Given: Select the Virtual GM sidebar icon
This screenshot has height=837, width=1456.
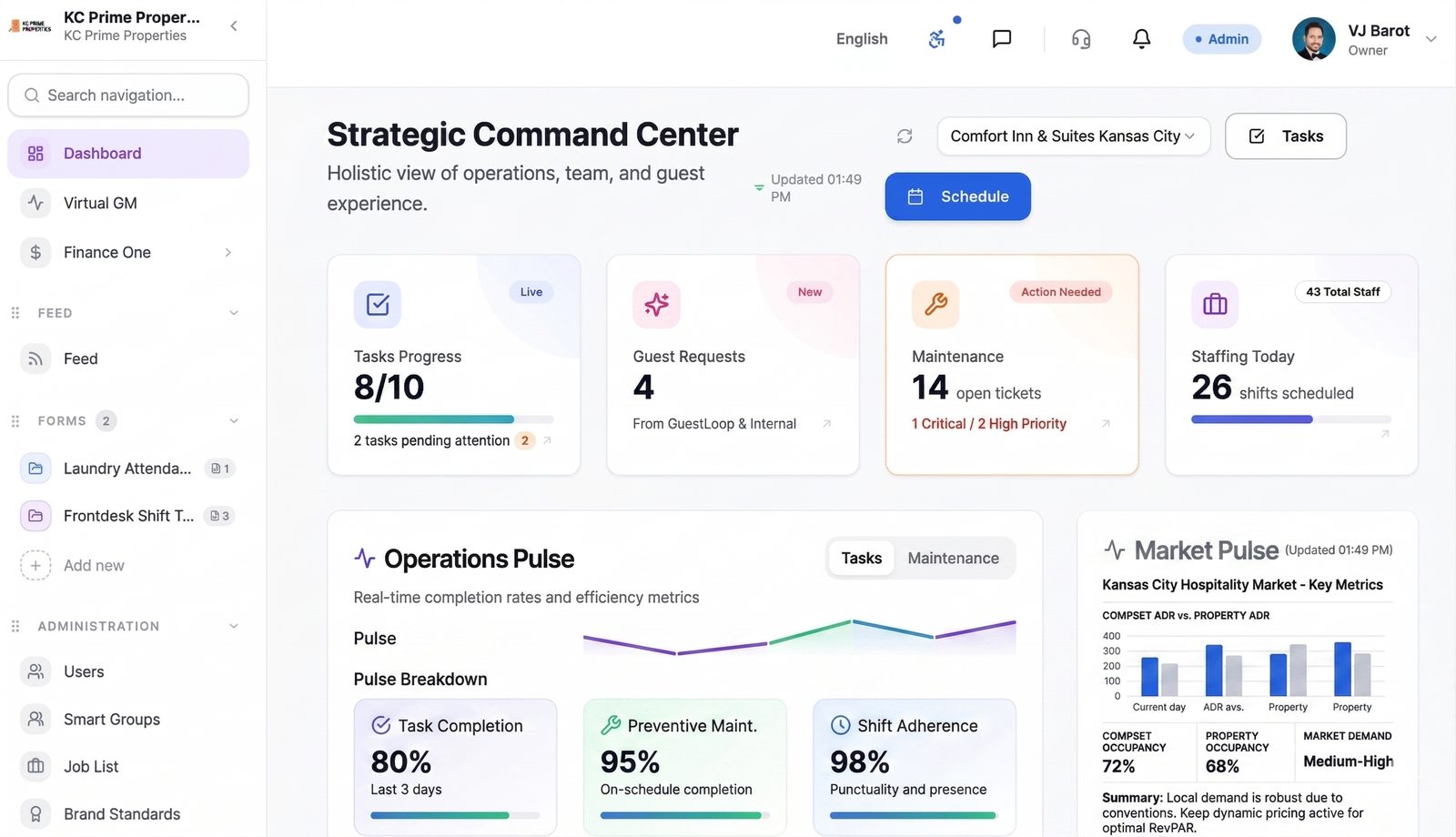Looking at the screenshot, I should [35, 203].
